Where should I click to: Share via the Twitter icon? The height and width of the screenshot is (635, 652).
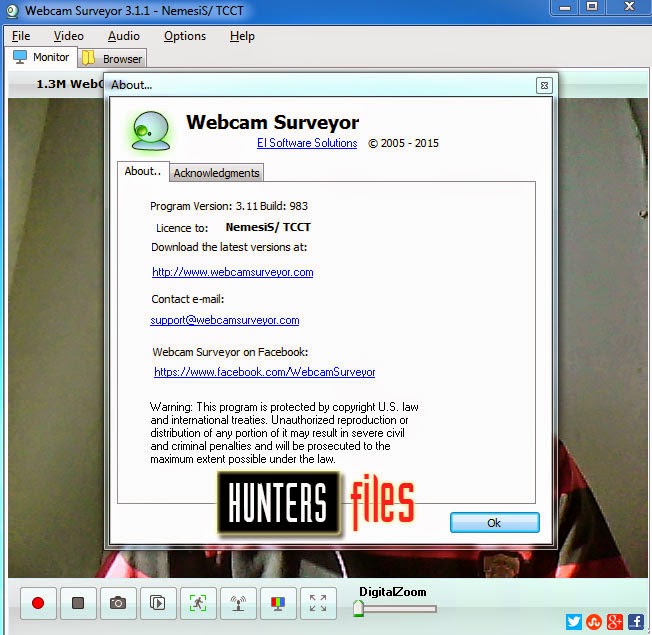[574, 622]
